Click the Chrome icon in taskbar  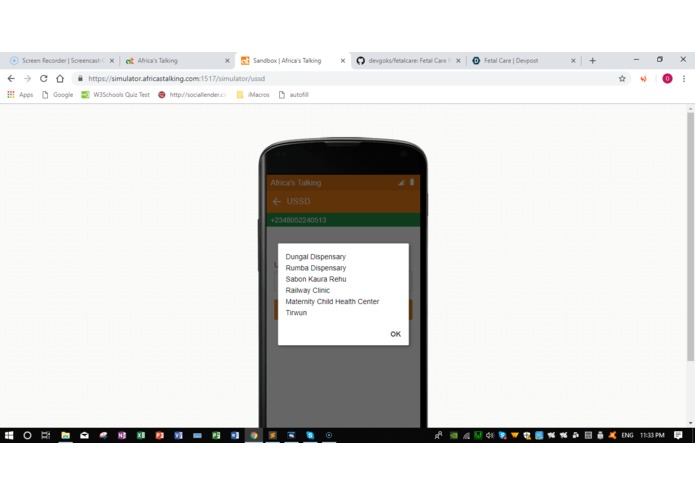tap(254, 436)
